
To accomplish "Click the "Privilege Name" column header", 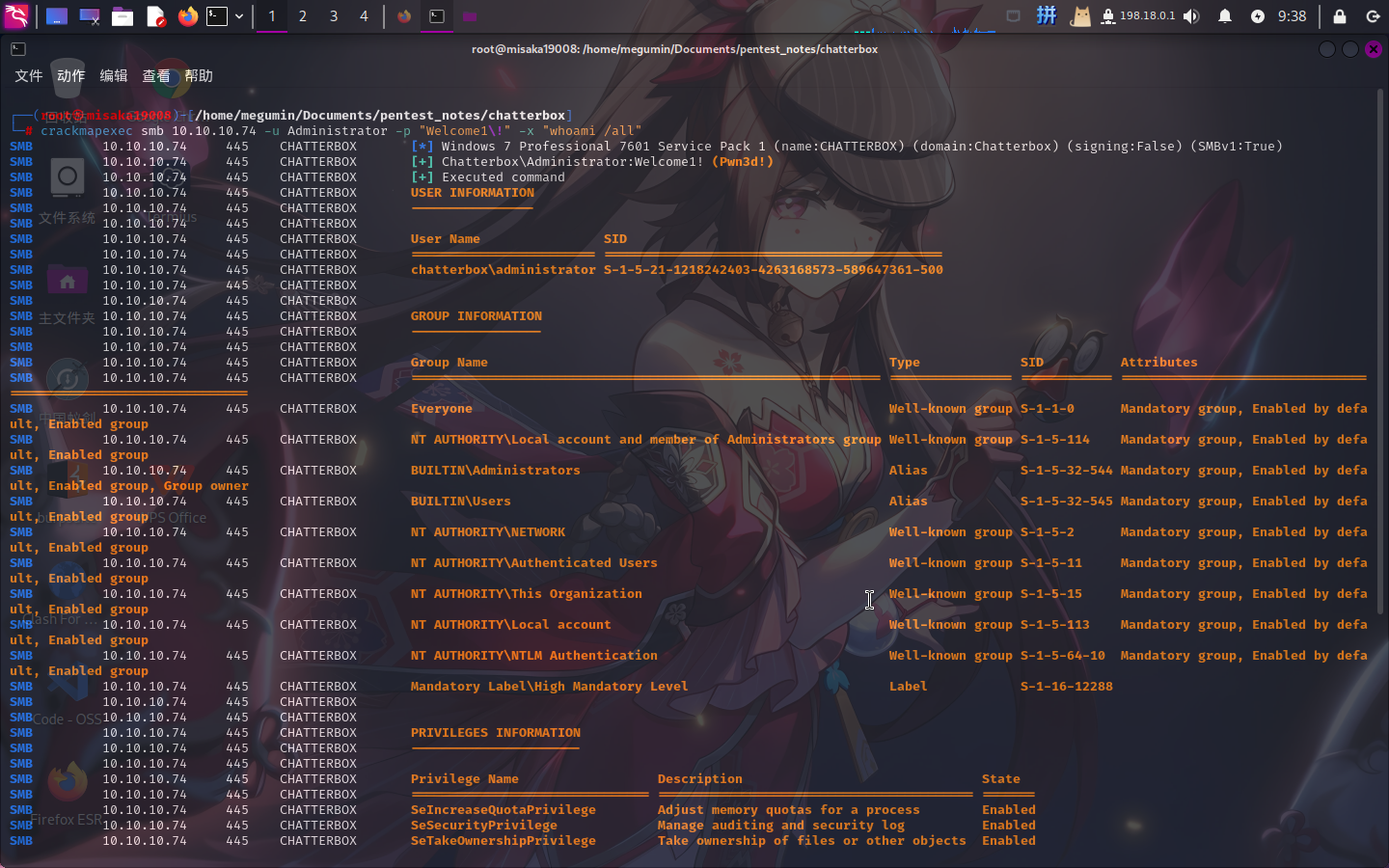I will pos(465,779).
